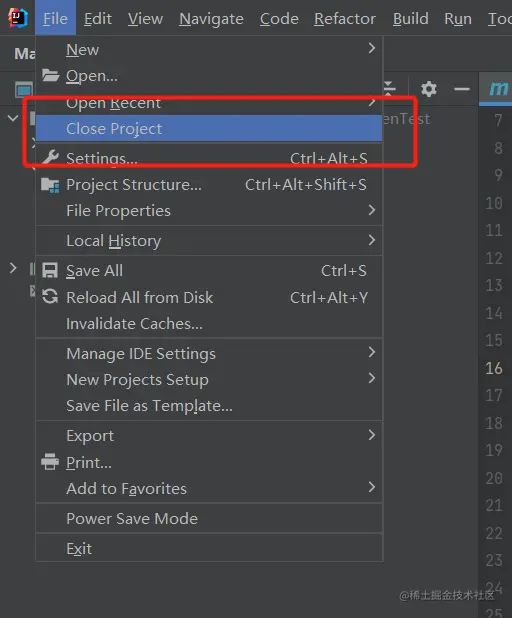Click the Reload All from Disk icon
Viewport: 512px width, 618px height.
tap(50, 297)
